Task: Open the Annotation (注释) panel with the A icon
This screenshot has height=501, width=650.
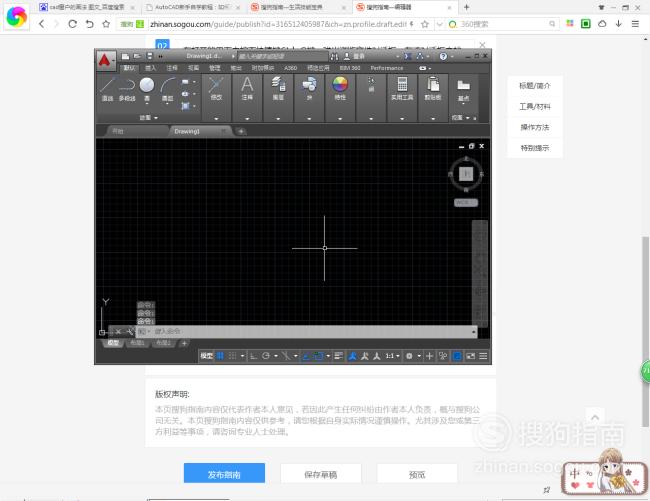Action: point(247,89)
